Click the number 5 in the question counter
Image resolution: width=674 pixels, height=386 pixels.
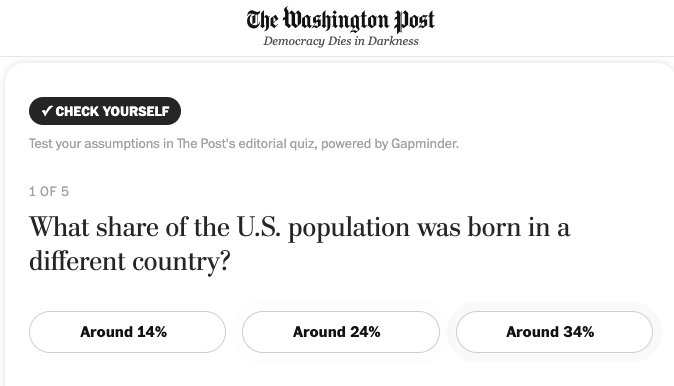pos(65,191)
